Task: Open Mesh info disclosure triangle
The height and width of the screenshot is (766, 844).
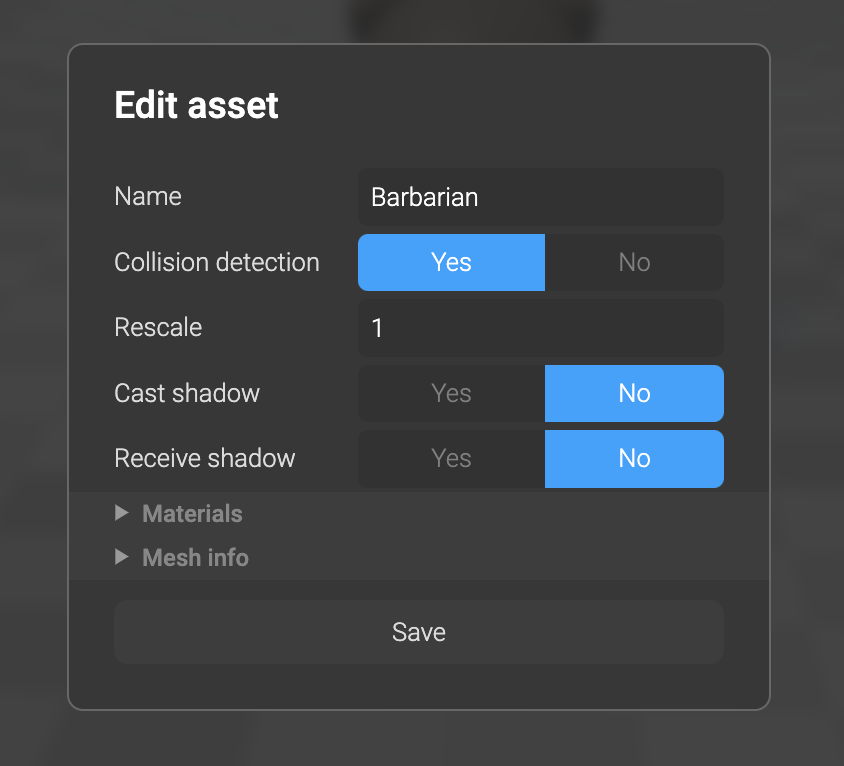Action: [121, 557]
